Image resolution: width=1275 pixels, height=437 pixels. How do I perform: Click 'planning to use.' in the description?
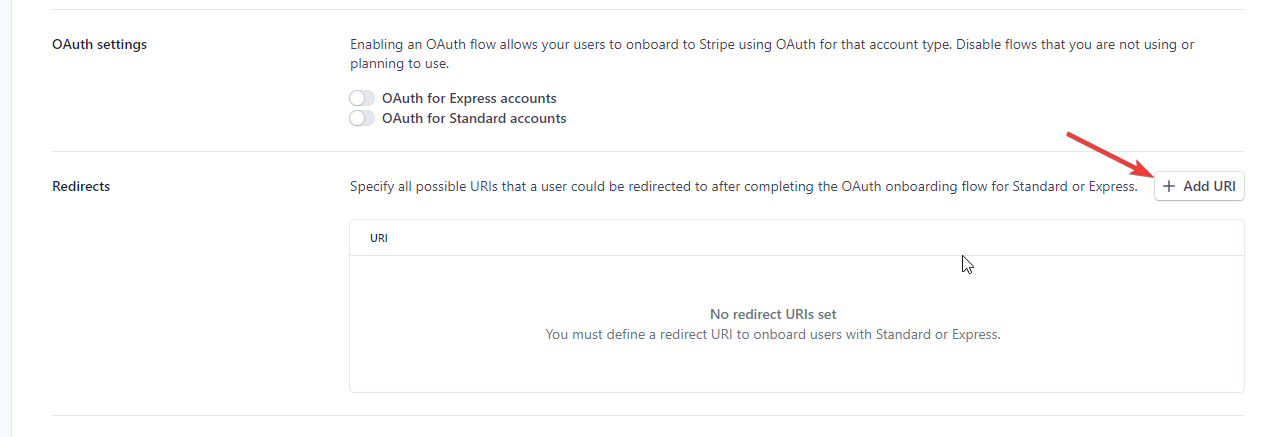(399, 64)
